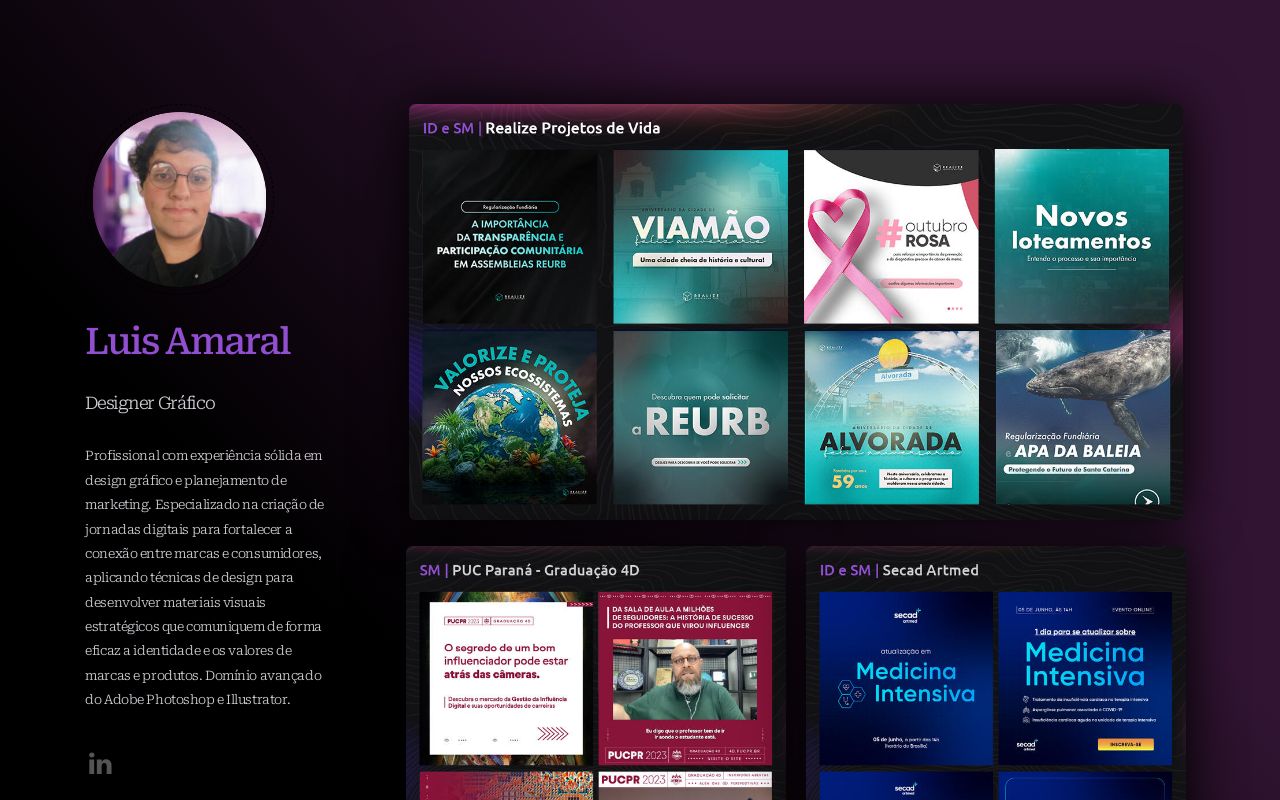View the Descubra quem pode solicitar REURB post
This screenshot has width=1280, height=800.
pyautogui.click(x=700, y=417)
